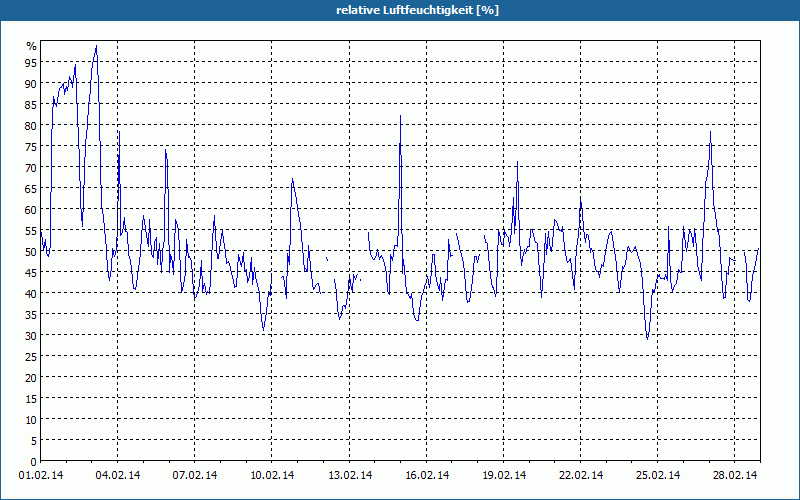Select the 16.02.14 x-axis date
800x500 pixels.
point(425,475)
